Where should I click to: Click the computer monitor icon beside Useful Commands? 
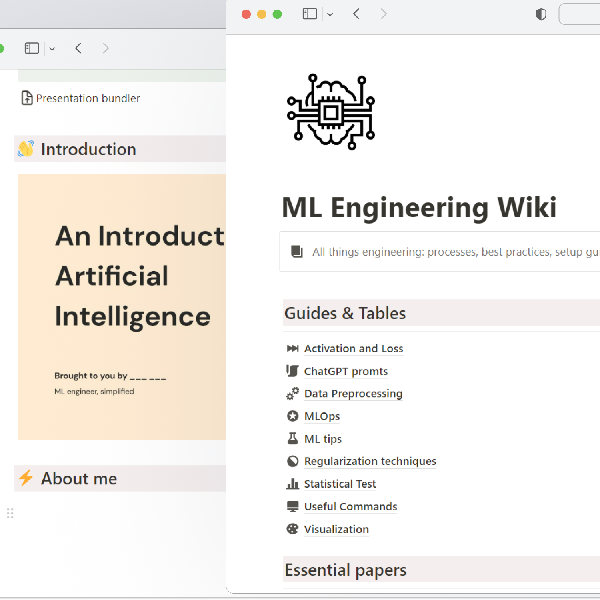(x=292, y=506)
